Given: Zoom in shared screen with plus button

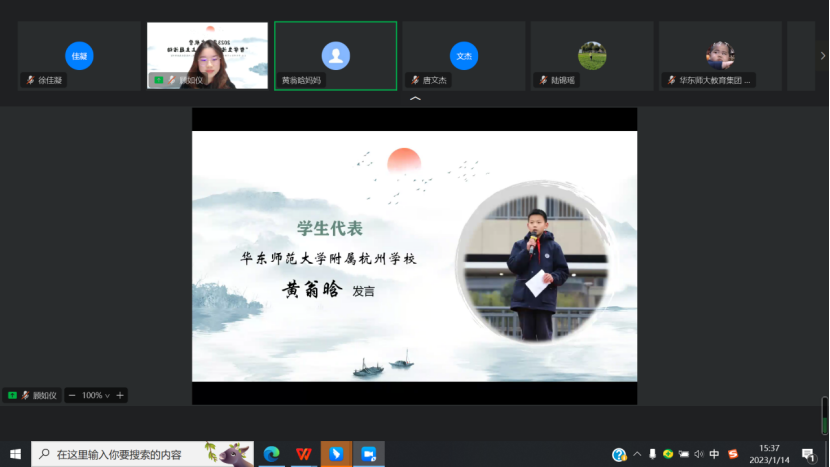Looking at the screenshot, I should tap(120, 395).
